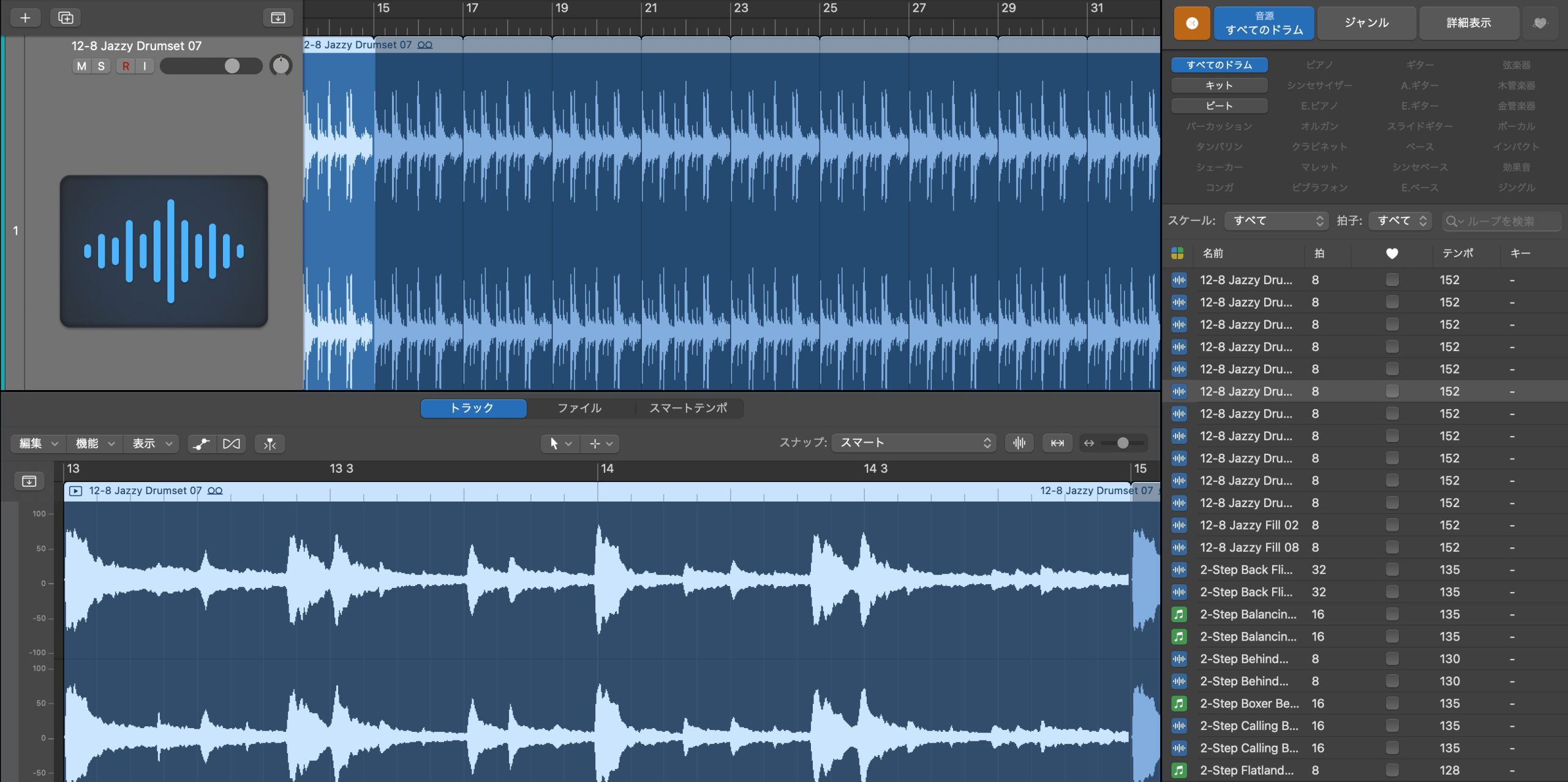Click audio loop icon of 12-8 Jazzy Fill 02

pyautogui.click(x=1179, y=525)
